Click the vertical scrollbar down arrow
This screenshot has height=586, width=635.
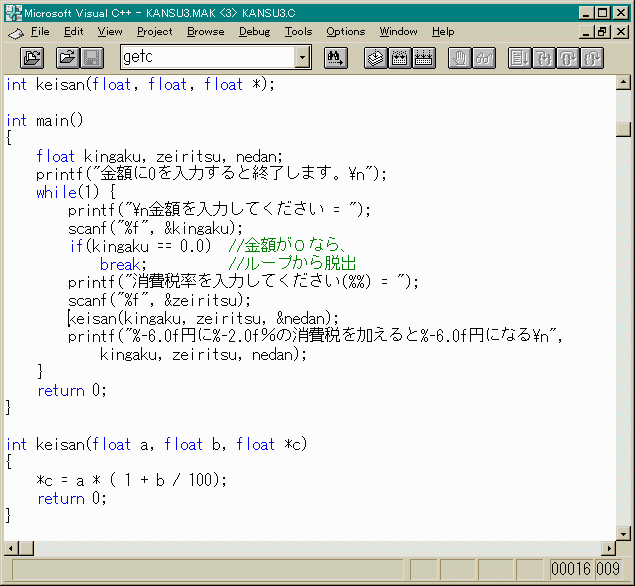point(623,533)
